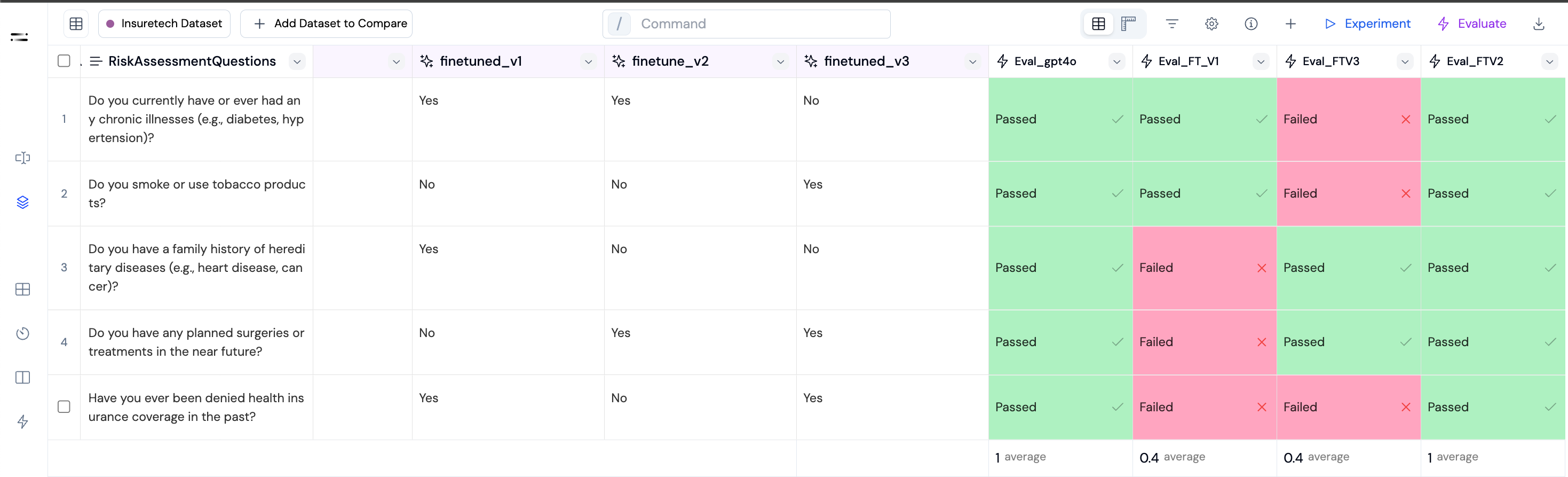Open the Eval_gpt4o column dropdown arrow
Screen dimensions: 1568x477
[x=1116, y=61]
